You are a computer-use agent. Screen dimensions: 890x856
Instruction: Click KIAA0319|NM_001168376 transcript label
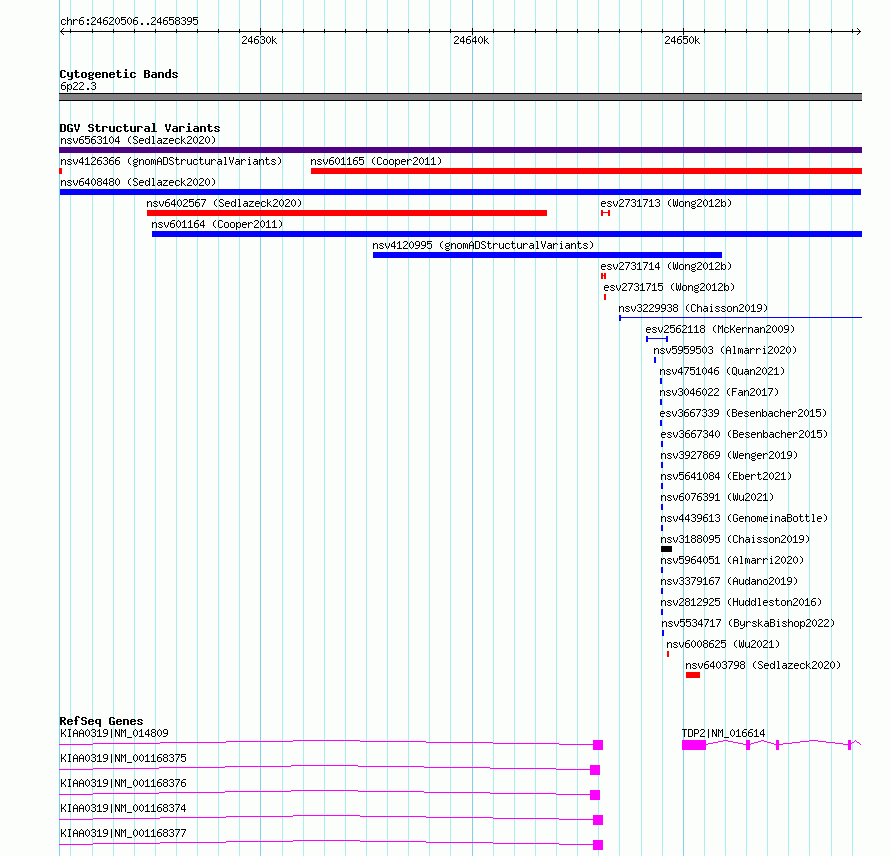coord(123,783)
